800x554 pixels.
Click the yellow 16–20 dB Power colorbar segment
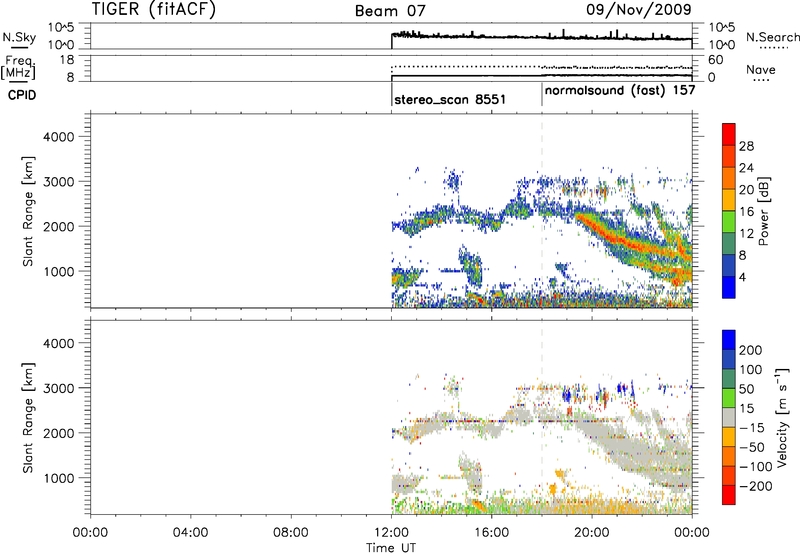pyautogui.click(x=729, y=200)
